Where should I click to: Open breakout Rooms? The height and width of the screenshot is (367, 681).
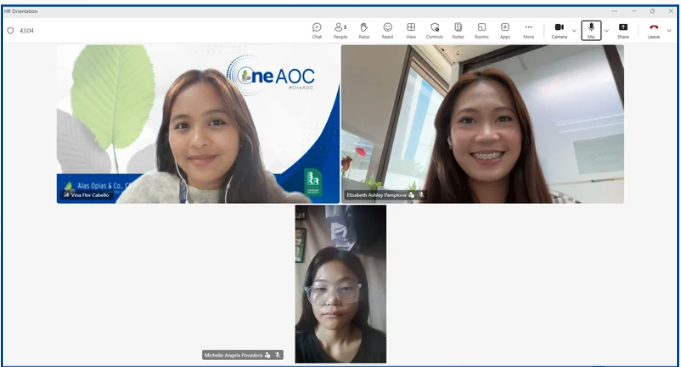pyautogui.click(x=481, y=30)
